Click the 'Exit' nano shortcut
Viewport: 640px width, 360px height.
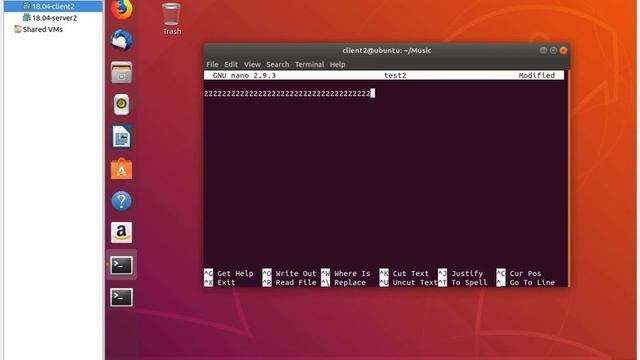(226, 282)
